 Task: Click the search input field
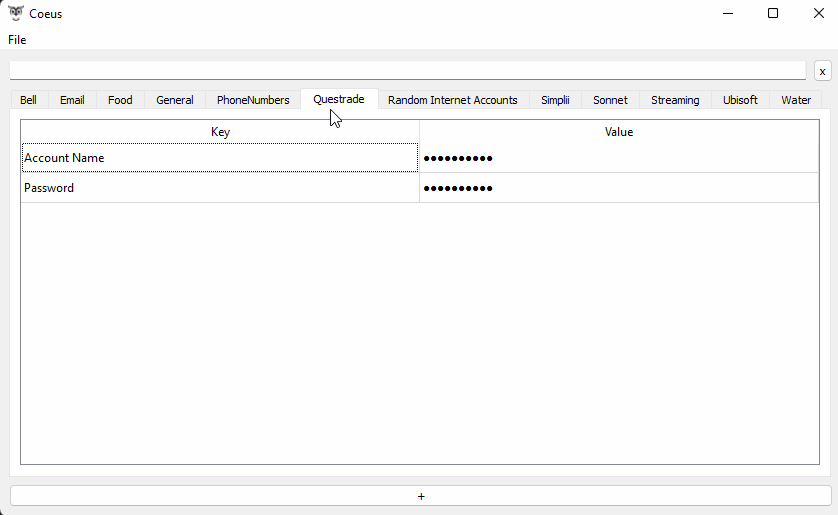[x=407, y=71]
